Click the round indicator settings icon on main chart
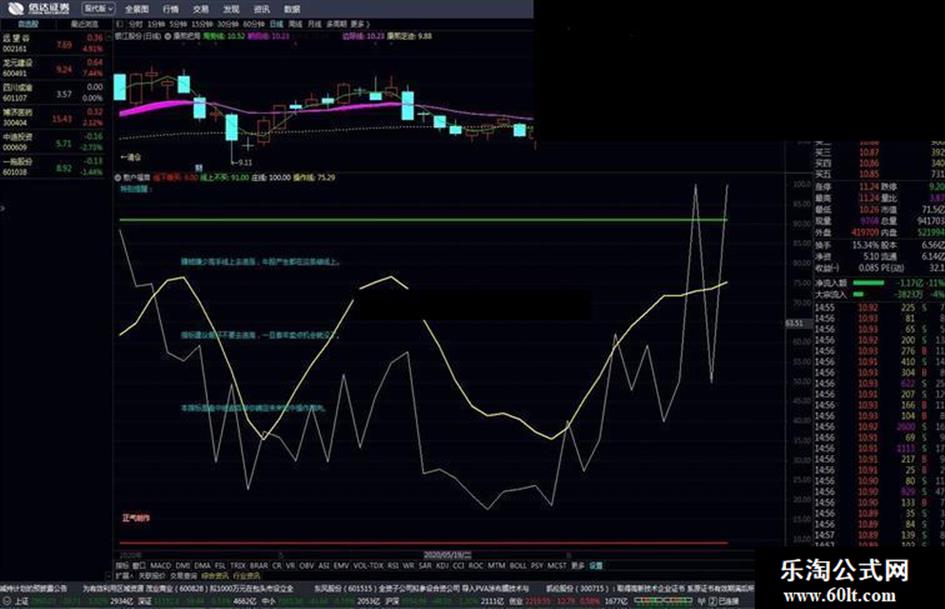The width and height of the screenshot is (945, 609). [168, 36]
